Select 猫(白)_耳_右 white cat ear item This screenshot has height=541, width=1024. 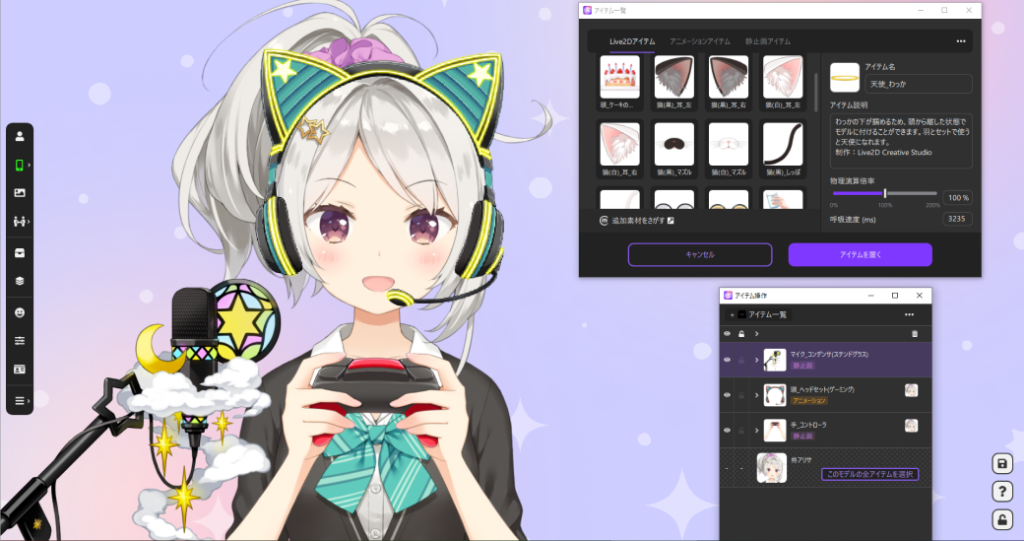pyautogui.click(x=619, y=144)
